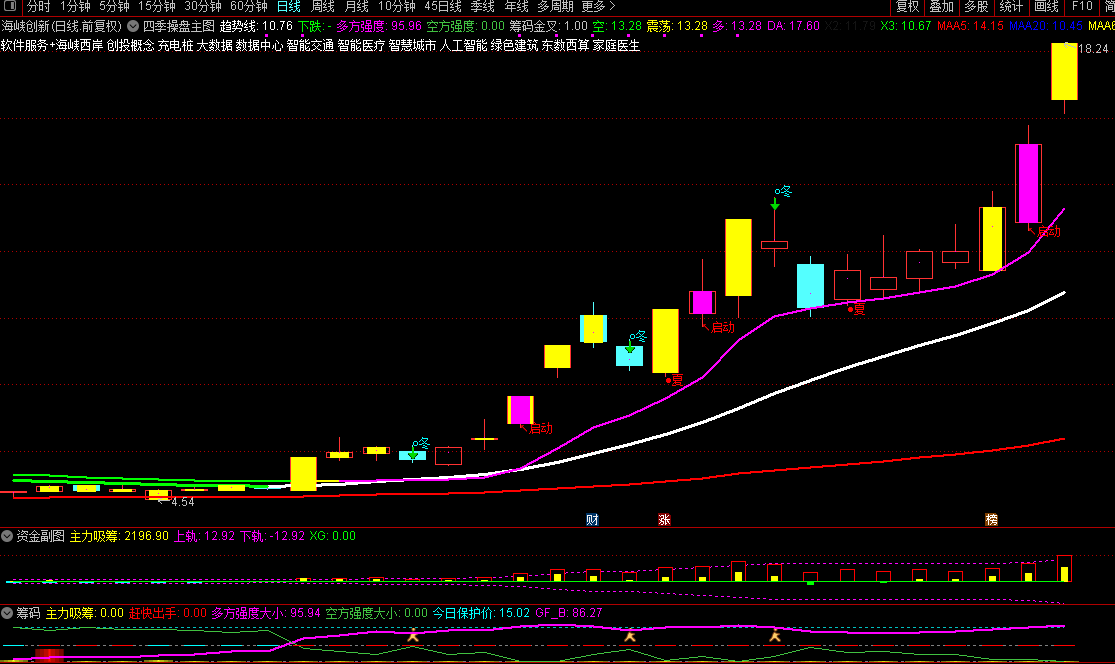Screen dimensions: 1115x664
Task: Collapse the 资金副图 sub-chart arrow icon
Action: point(7,536)
